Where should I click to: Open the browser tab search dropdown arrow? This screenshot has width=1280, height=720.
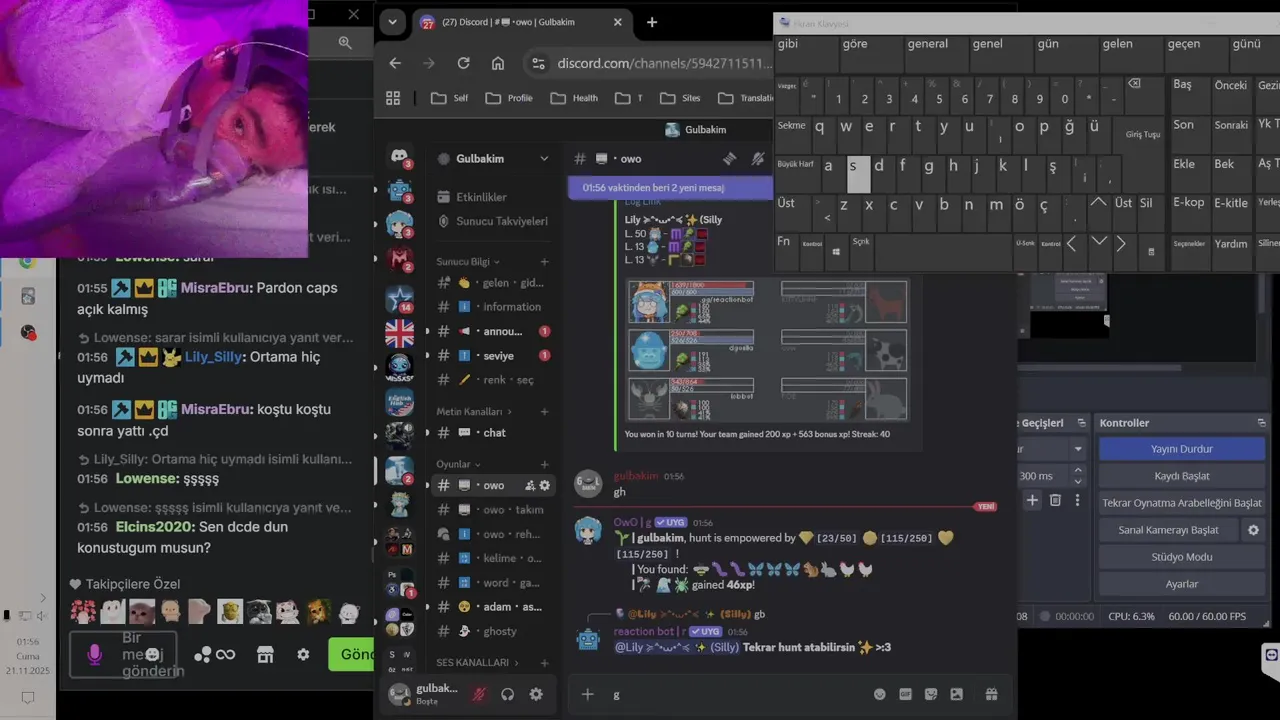point(392,22)
